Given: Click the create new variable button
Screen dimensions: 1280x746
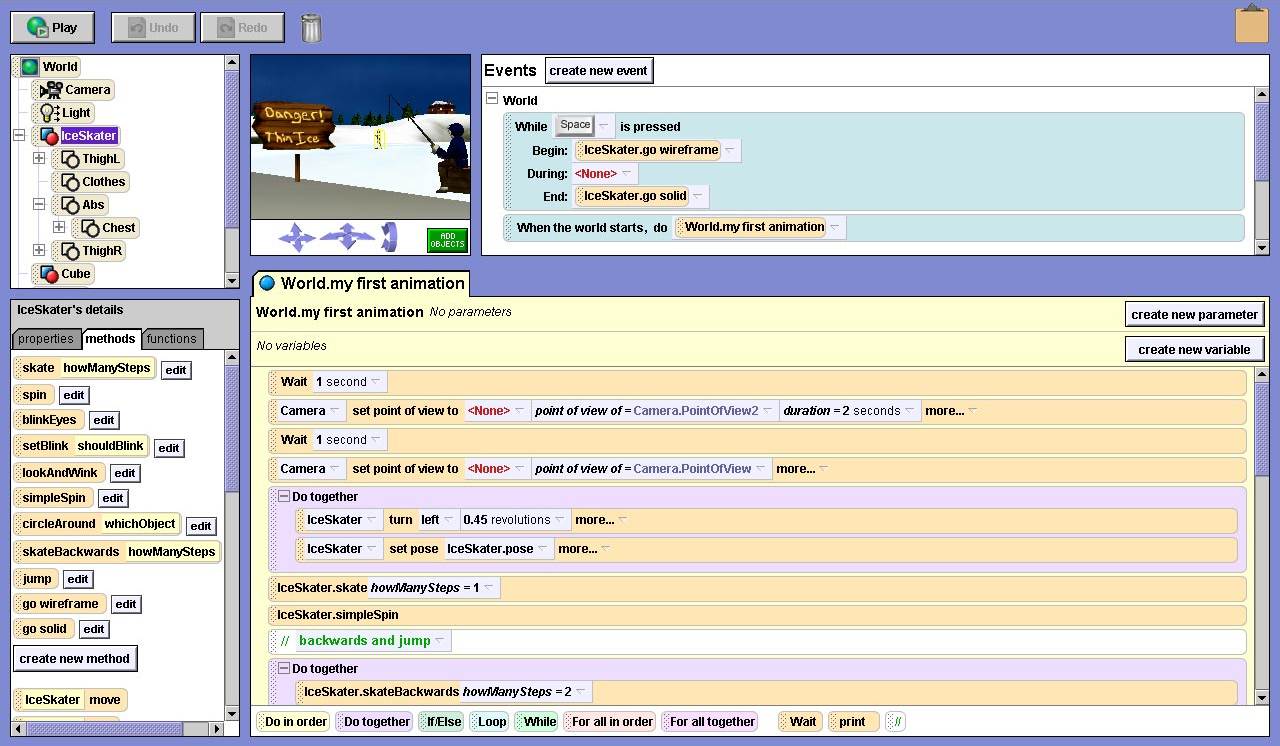Looking at the screenshot, I should click(1194, 349).
